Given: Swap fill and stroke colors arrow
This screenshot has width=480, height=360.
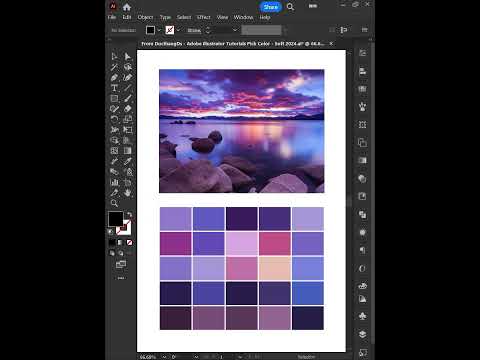Looking at the screenshot, I should pos(129,214).
